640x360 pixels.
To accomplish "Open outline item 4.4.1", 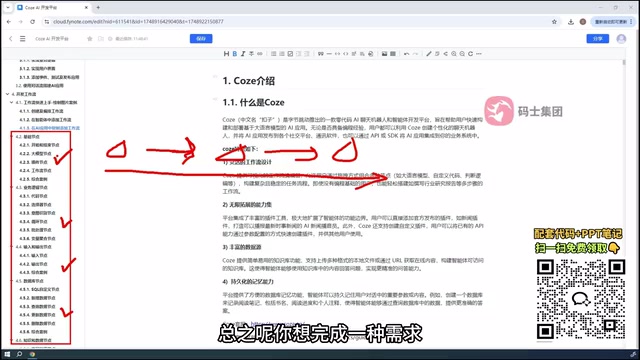I will (x=33, y=256).
